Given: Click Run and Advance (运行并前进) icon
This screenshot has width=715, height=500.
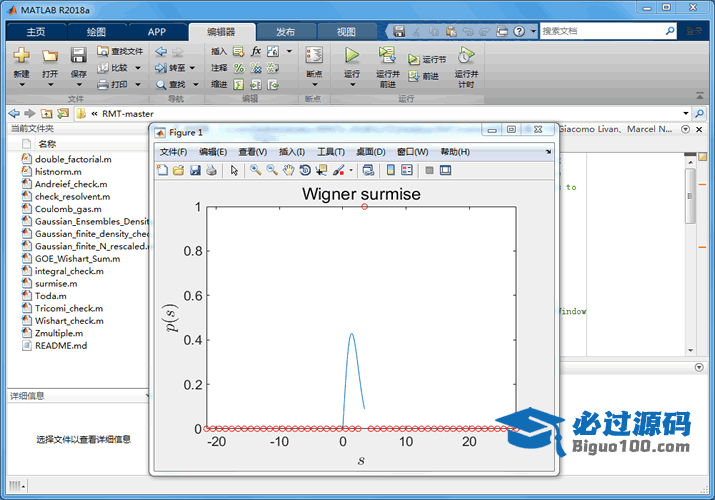Looking at the screenshot, I should [x=387, y=55].
